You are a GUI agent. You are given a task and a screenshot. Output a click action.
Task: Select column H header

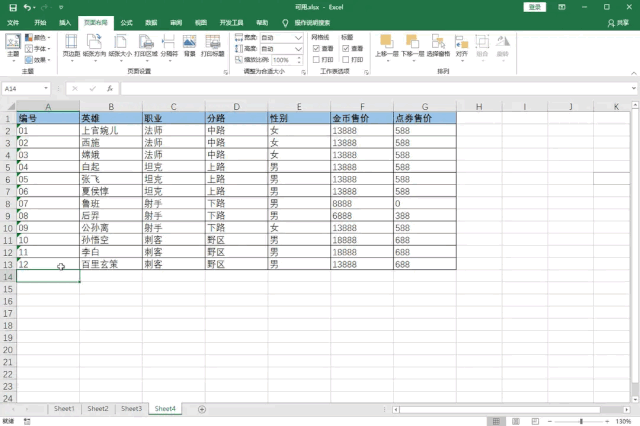[x=479, y=106]
